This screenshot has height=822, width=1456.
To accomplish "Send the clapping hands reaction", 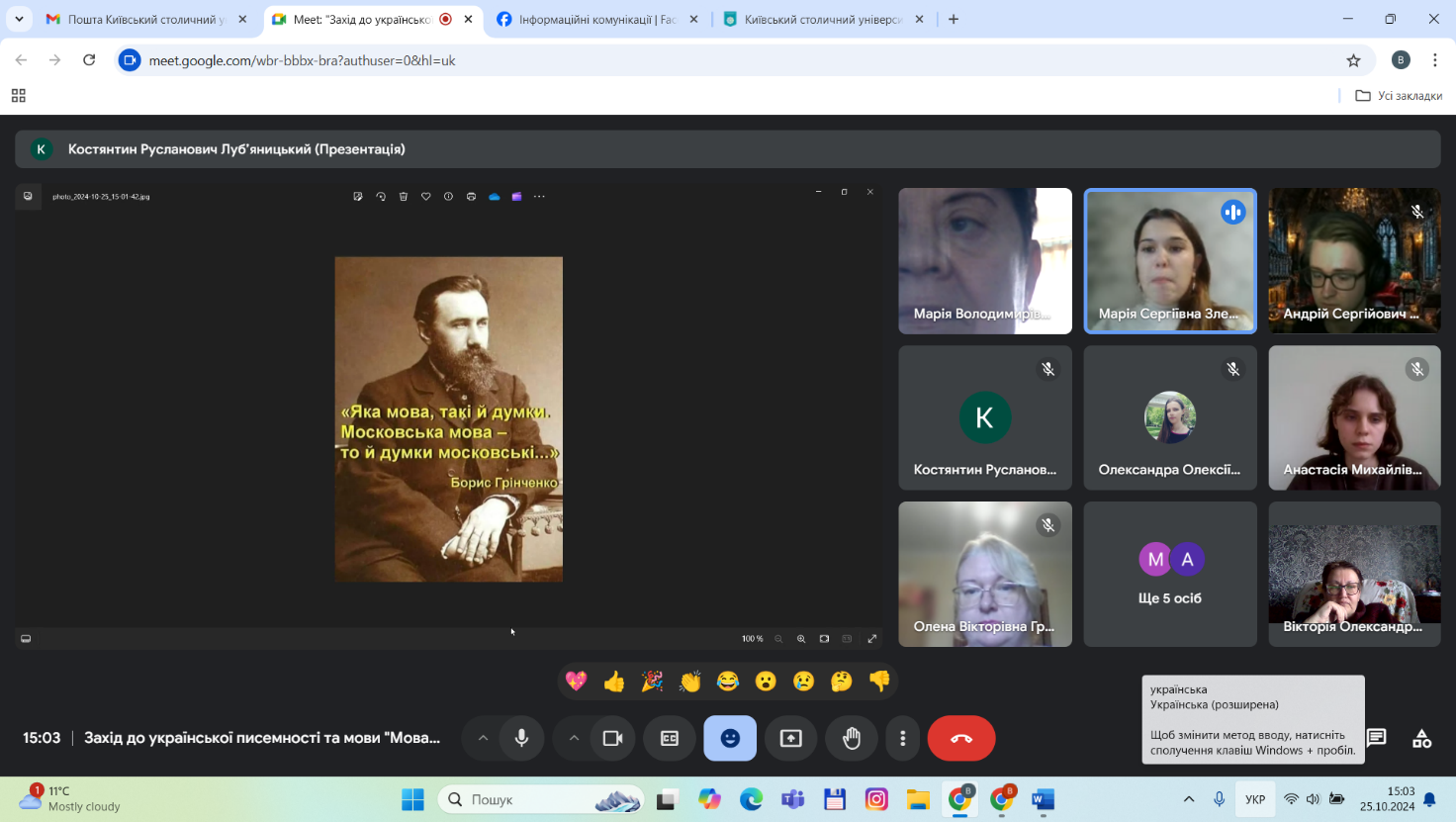I will coord(689,681).
